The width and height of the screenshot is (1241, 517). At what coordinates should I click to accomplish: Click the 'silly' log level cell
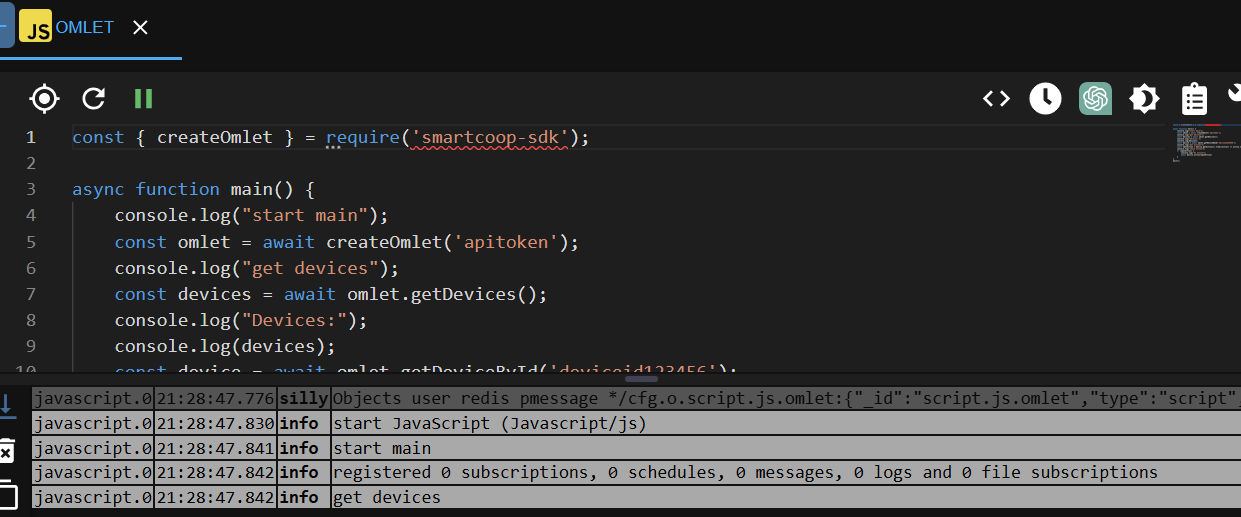click(303, 398)
